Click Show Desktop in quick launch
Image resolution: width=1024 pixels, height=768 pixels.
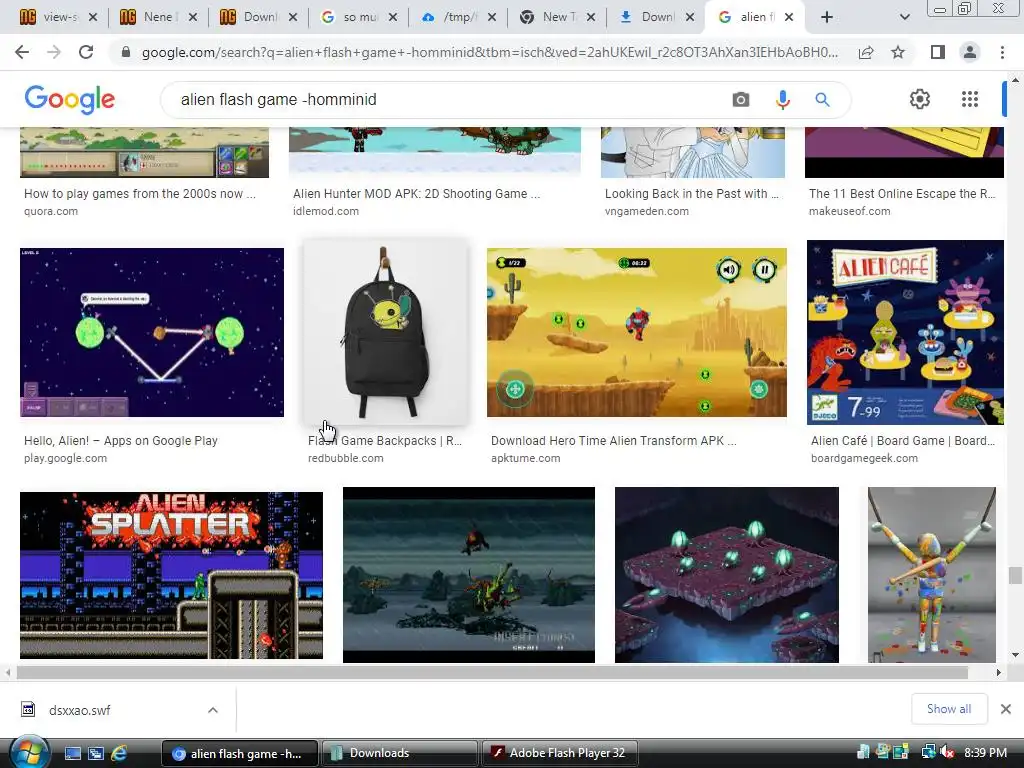coord(72,753)
